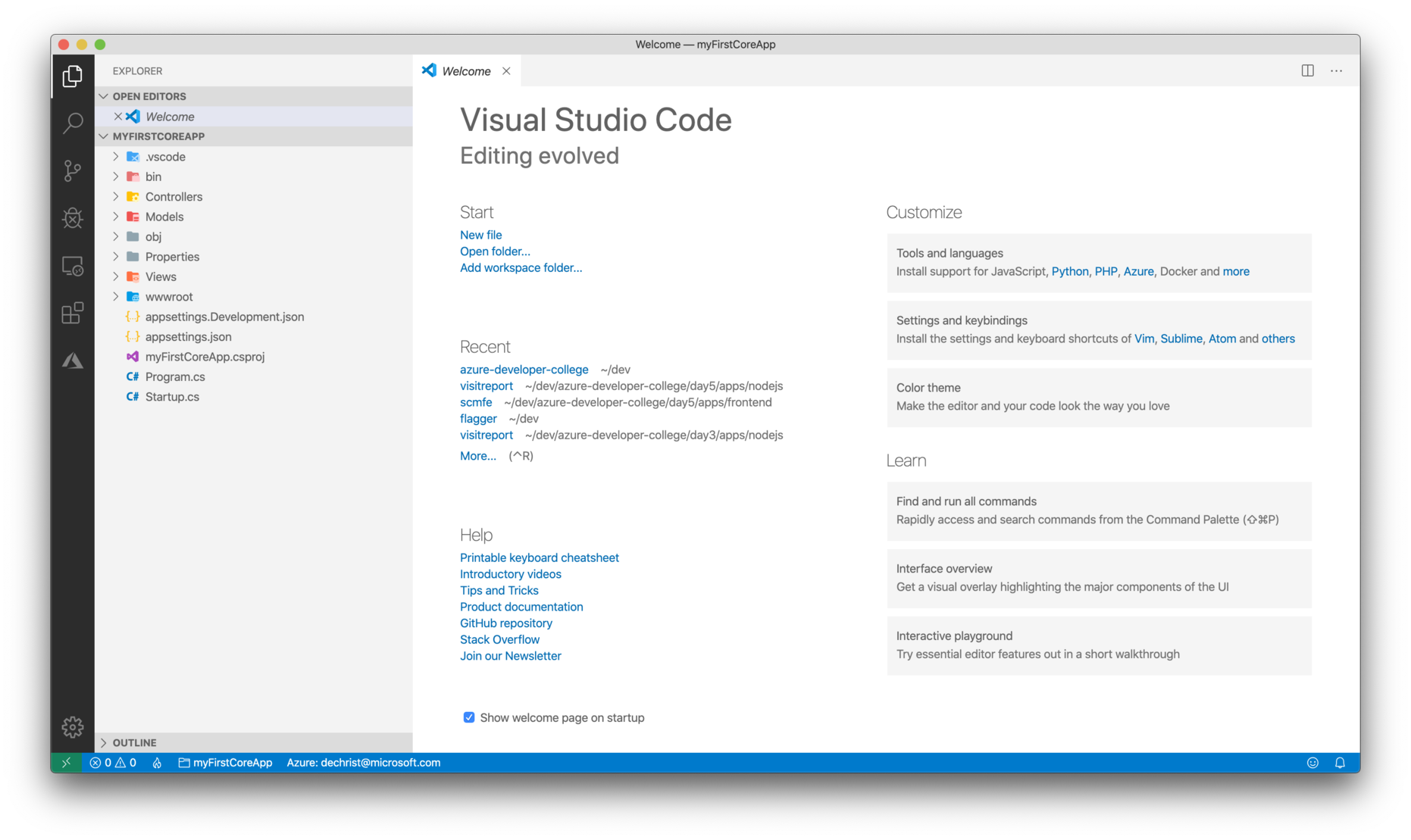Click the remote connection indicator in the status bar
This screenshot has height=840, width=1411.
[x=67, y=763]
